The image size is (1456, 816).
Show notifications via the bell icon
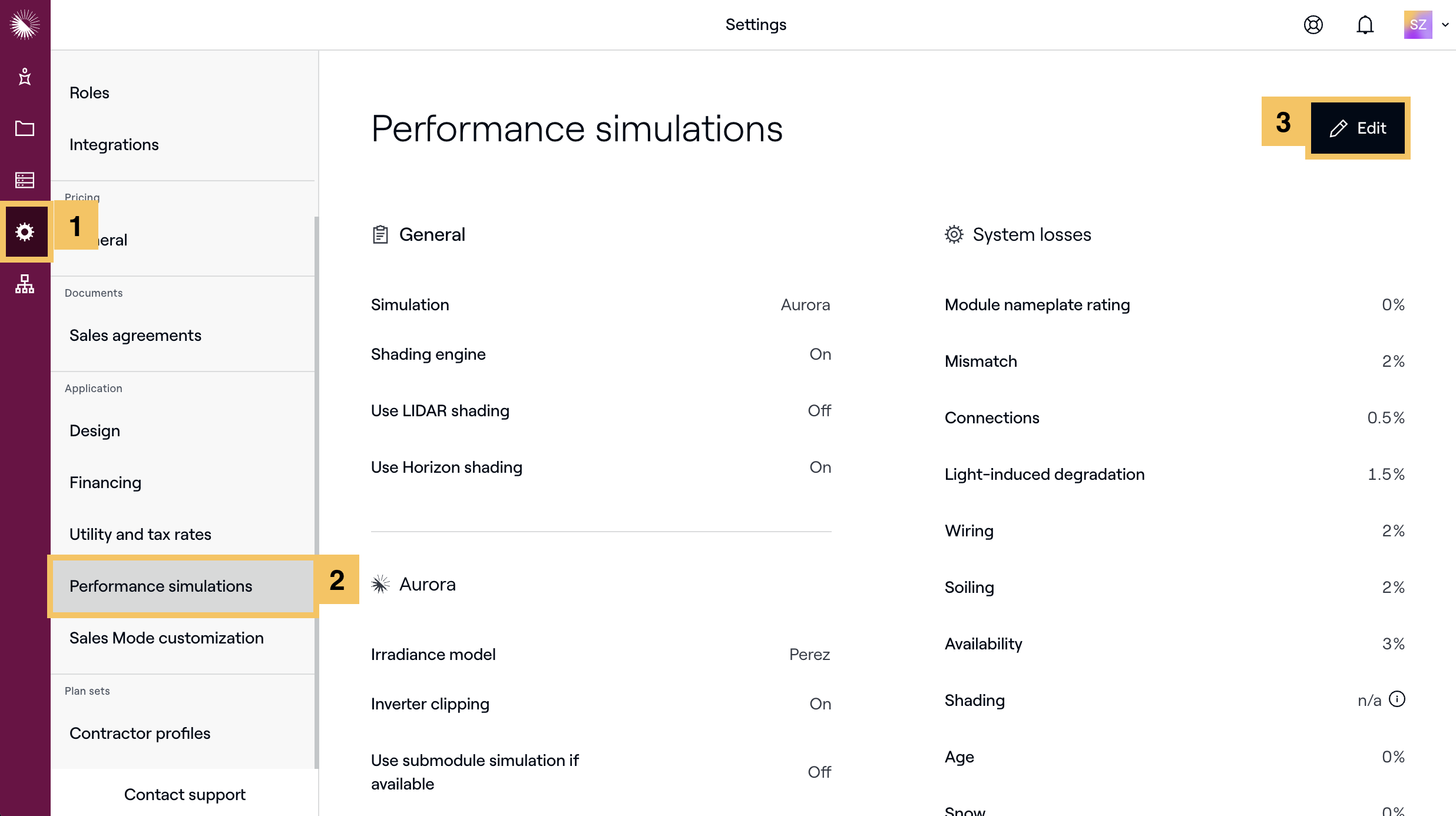1365,25
